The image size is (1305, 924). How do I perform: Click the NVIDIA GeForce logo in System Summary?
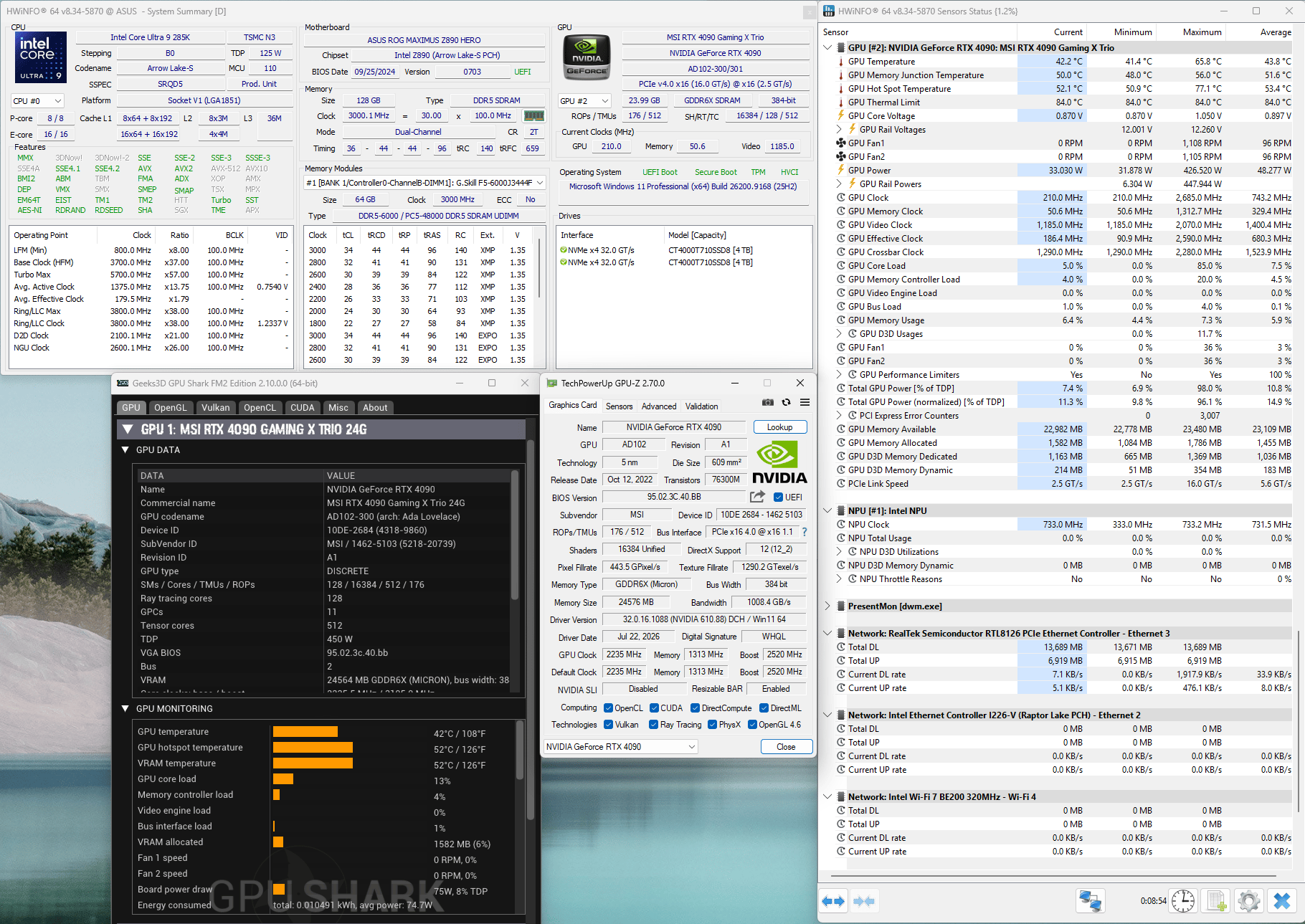[x=587, y=57]
